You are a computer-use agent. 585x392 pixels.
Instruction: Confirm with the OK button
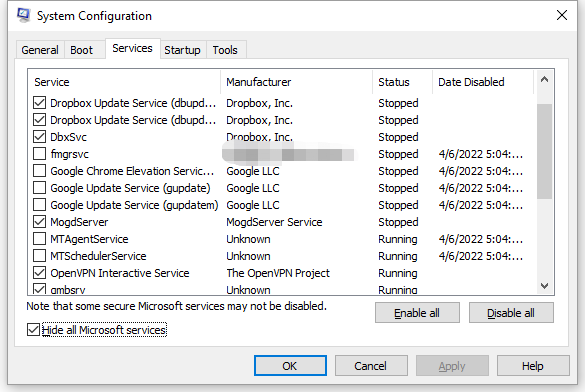point(290,366)
